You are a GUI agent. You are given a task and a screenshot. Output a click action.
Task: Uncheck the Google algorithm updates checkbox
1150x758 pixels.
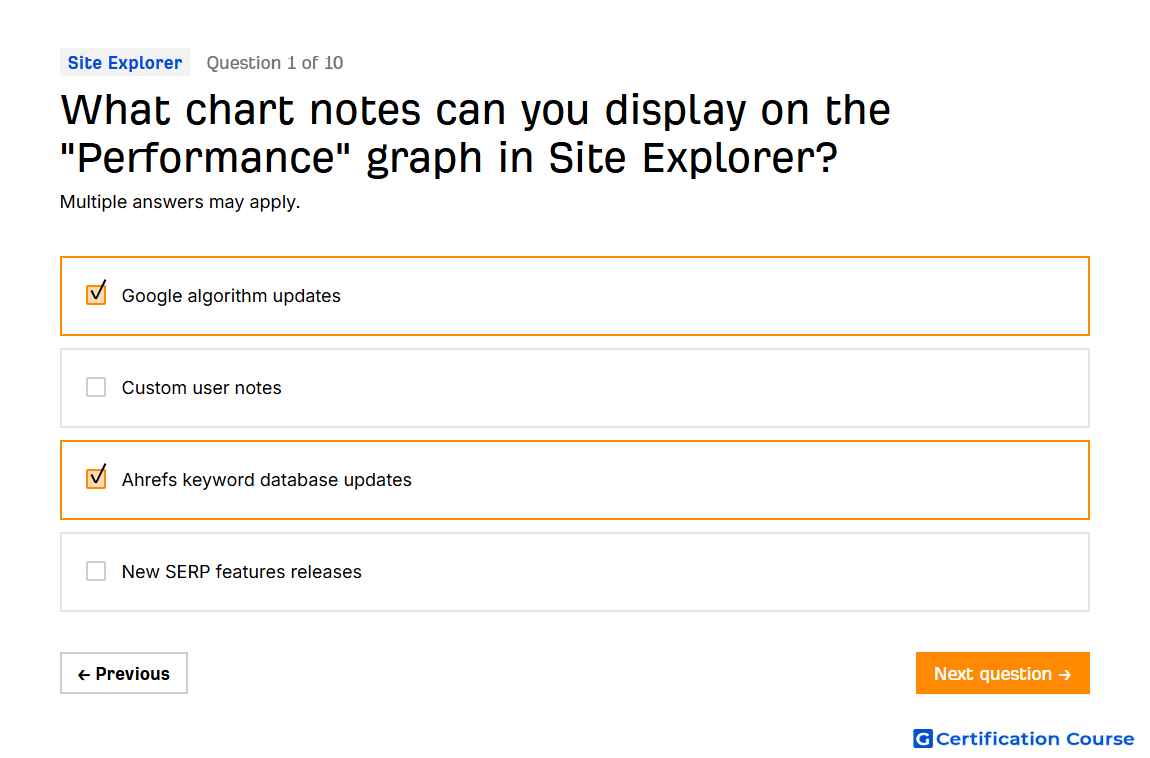pyautogui.click(x=96, y=295)
